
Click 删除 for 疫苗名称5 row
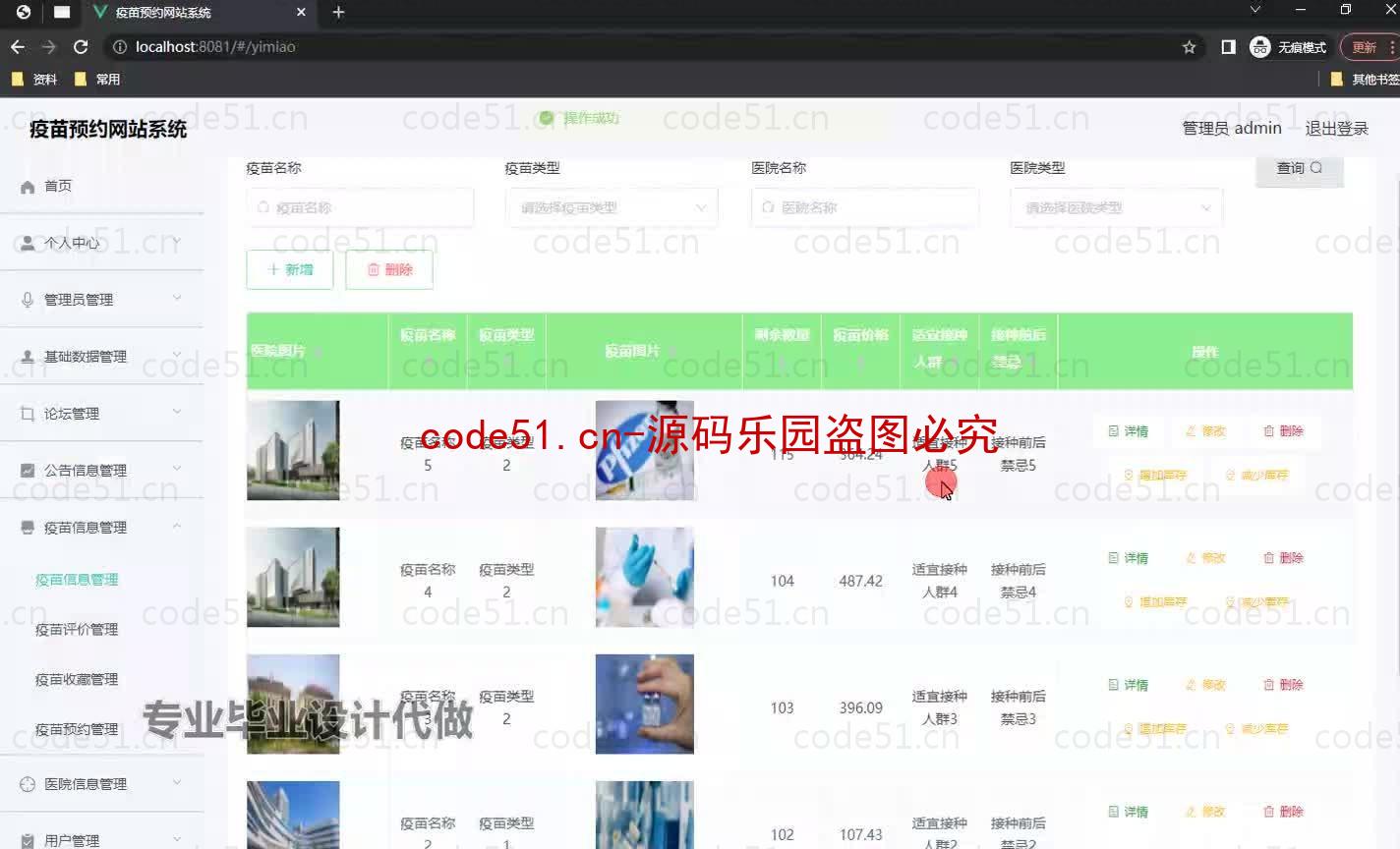coord(1283,431)
